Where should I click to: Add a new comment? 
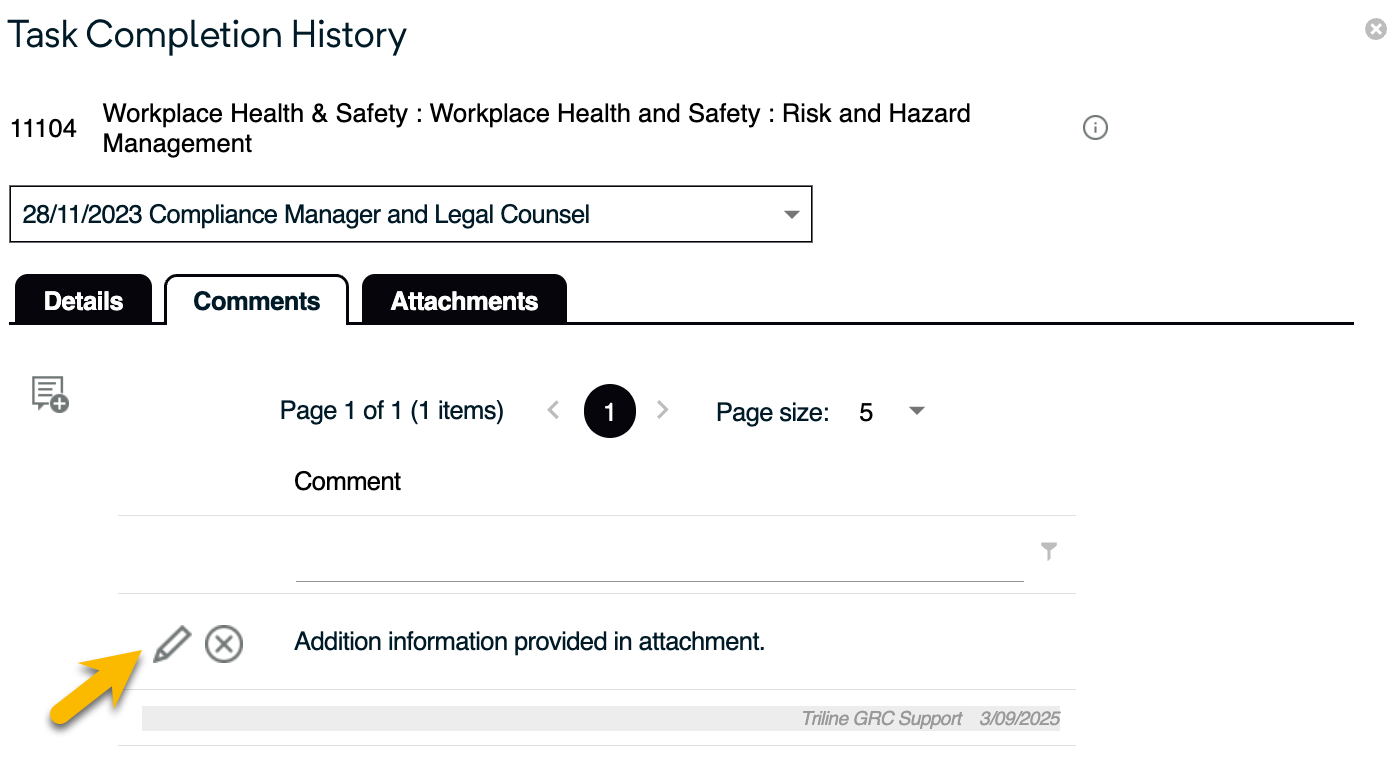click(x=49, y=394)
